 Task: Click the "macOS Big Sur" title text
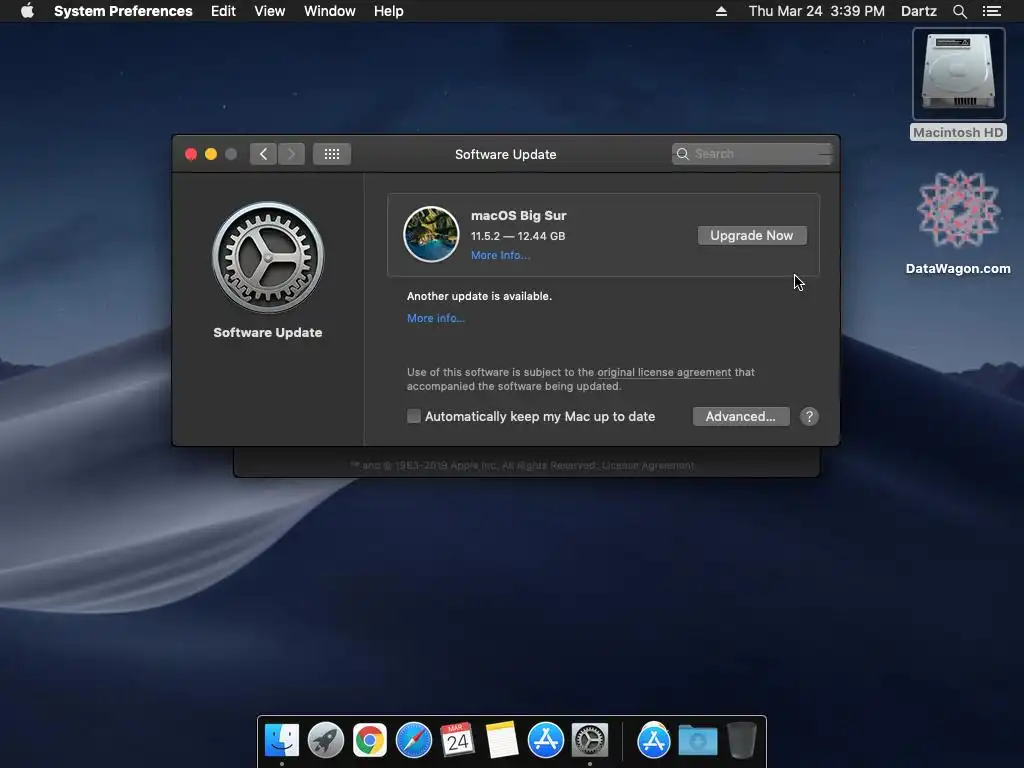click(519, 216)
